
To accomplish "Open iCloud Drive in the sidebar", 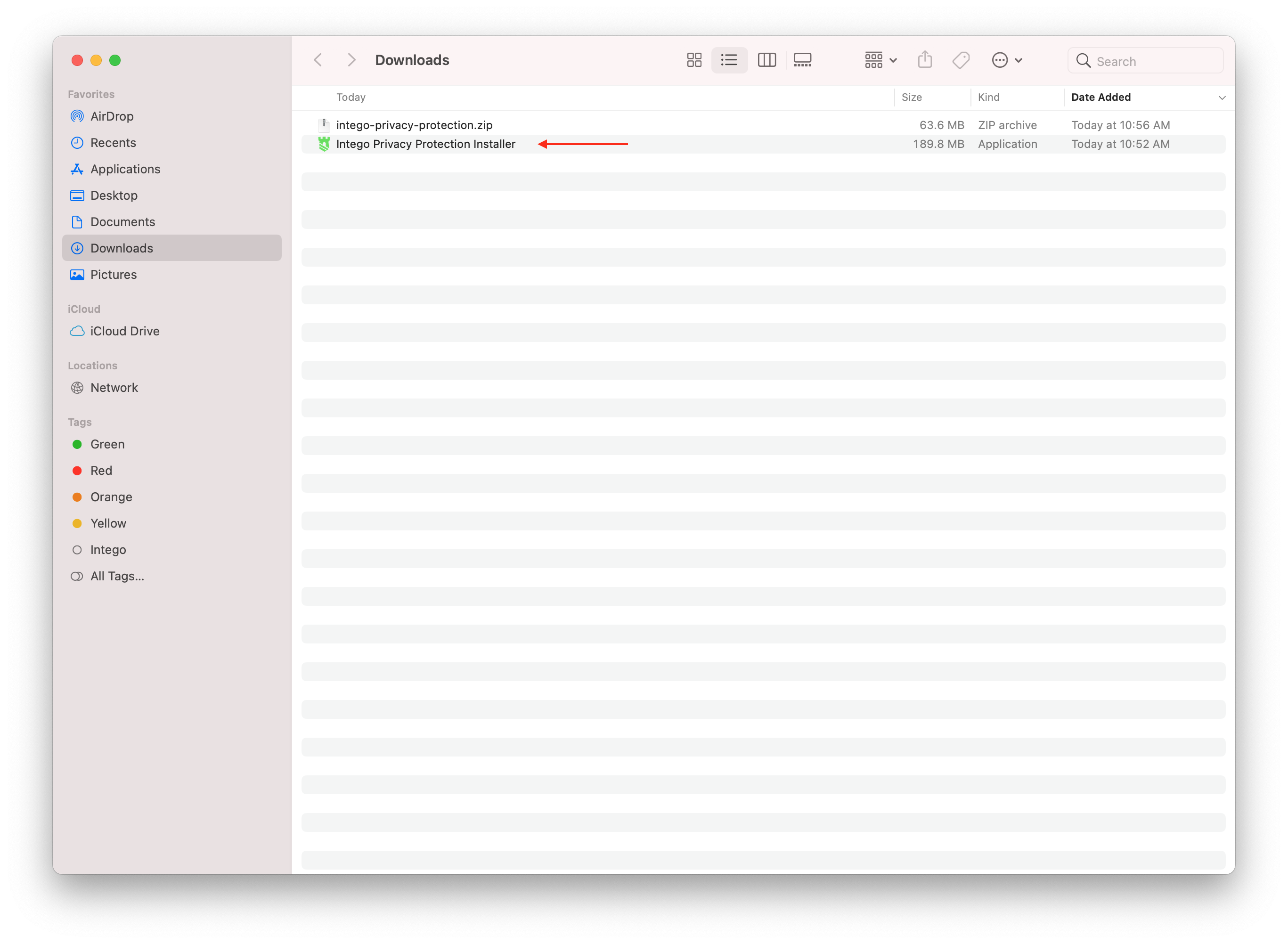I will (x=171, y=331).
